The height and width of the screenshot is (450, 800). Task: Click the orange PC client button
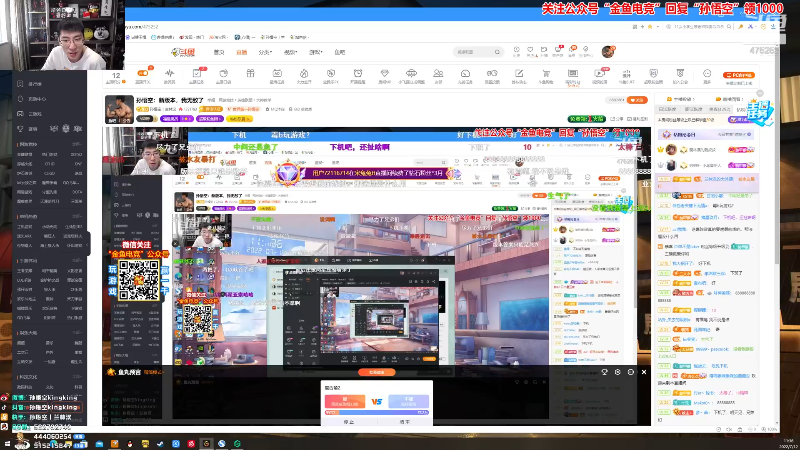[x=739, y=75]
